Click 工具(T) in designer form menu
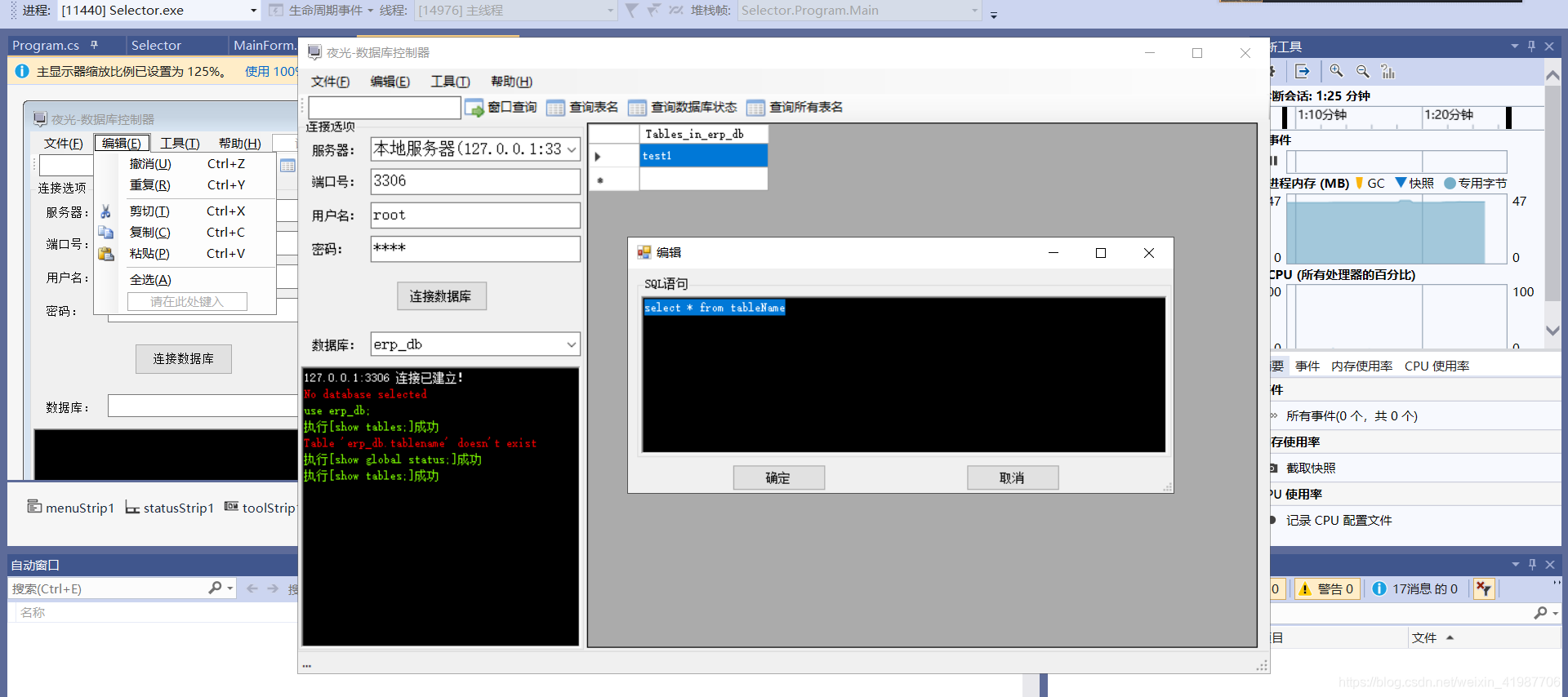Viewport: 1568px width, 697px height. tap(180, 144)
